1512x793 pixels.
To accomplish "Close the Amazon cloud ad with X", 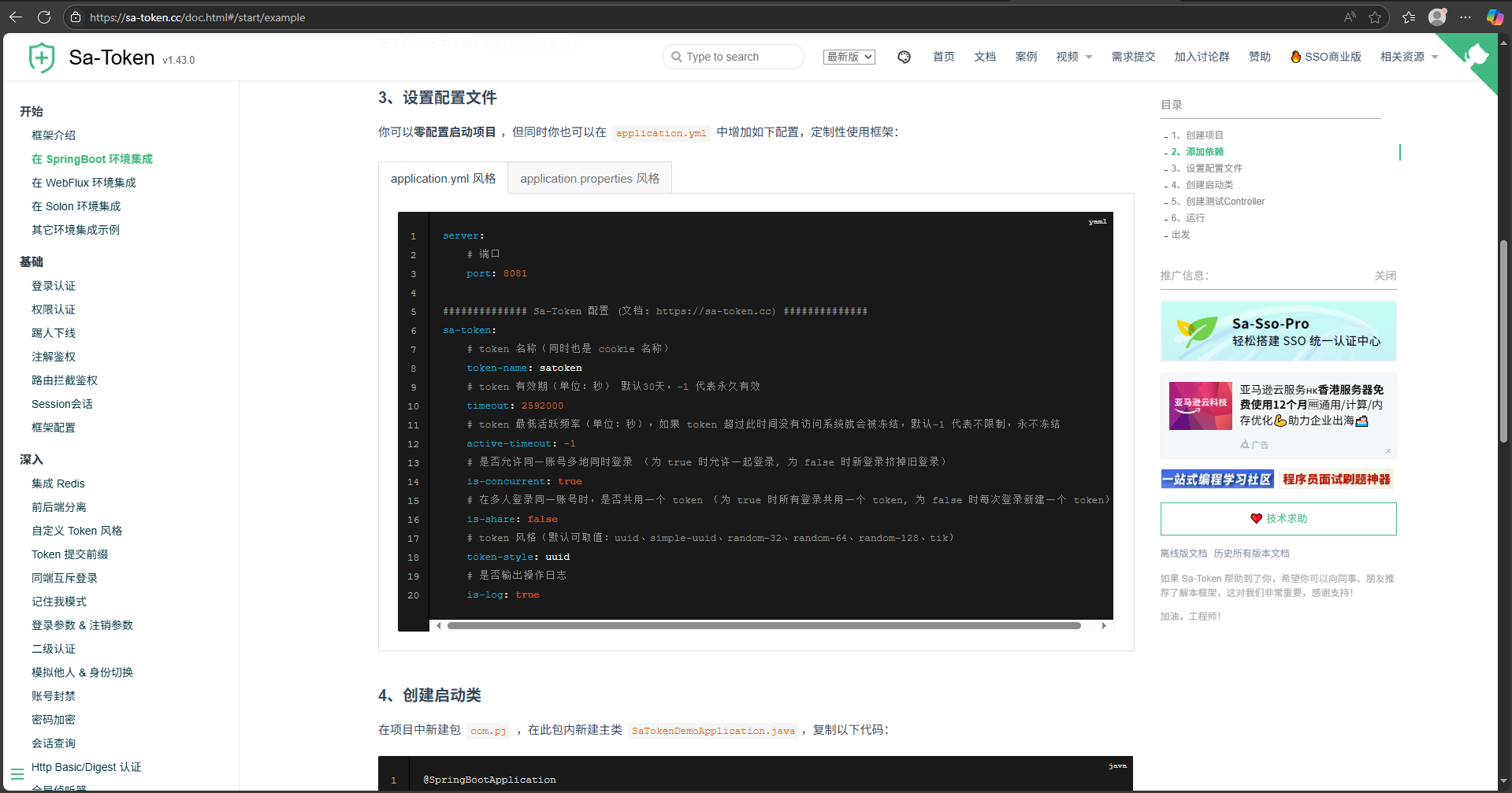I will [1388, 450].
